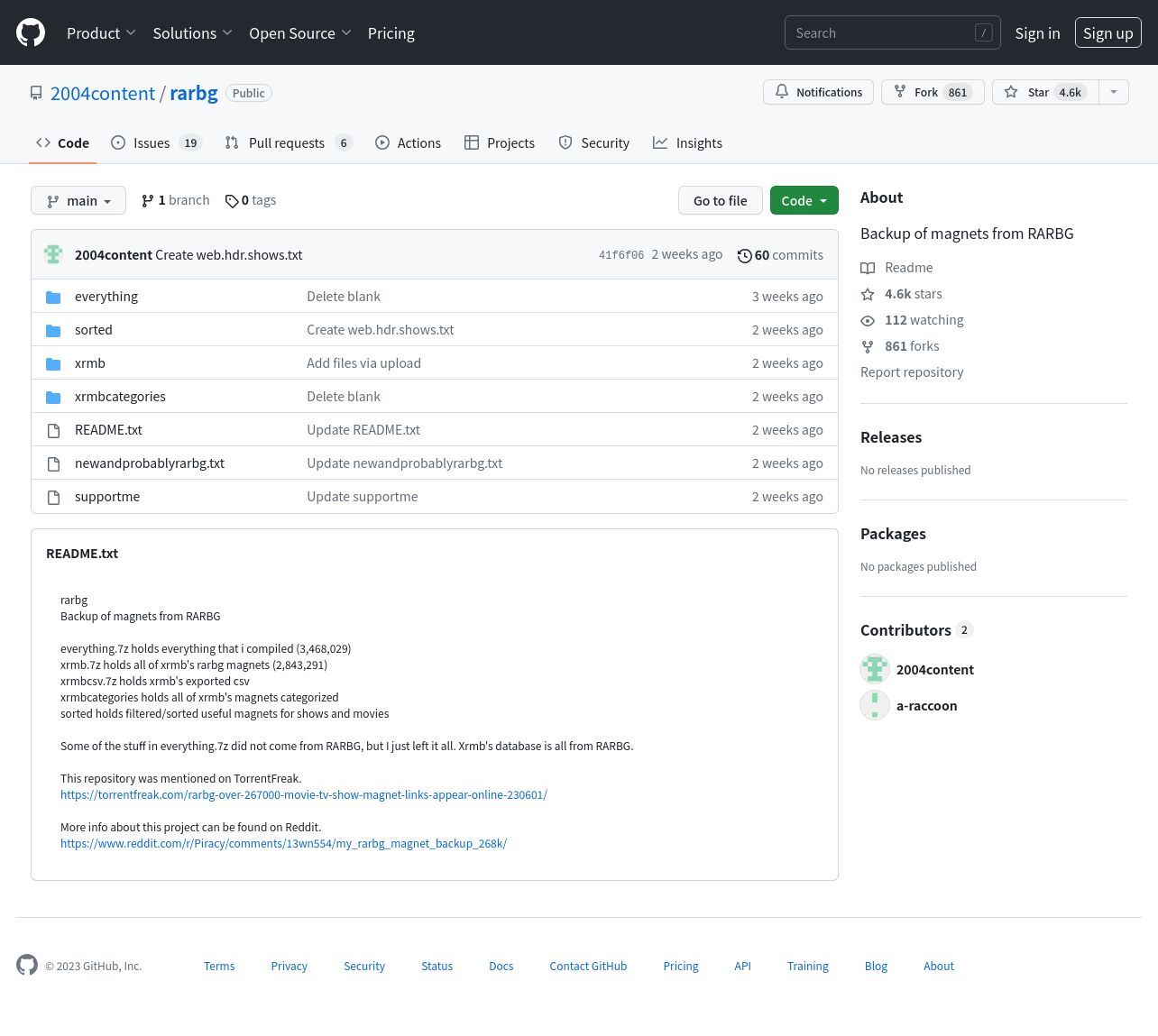Switch to the Projects tab

tap(500, 142)
